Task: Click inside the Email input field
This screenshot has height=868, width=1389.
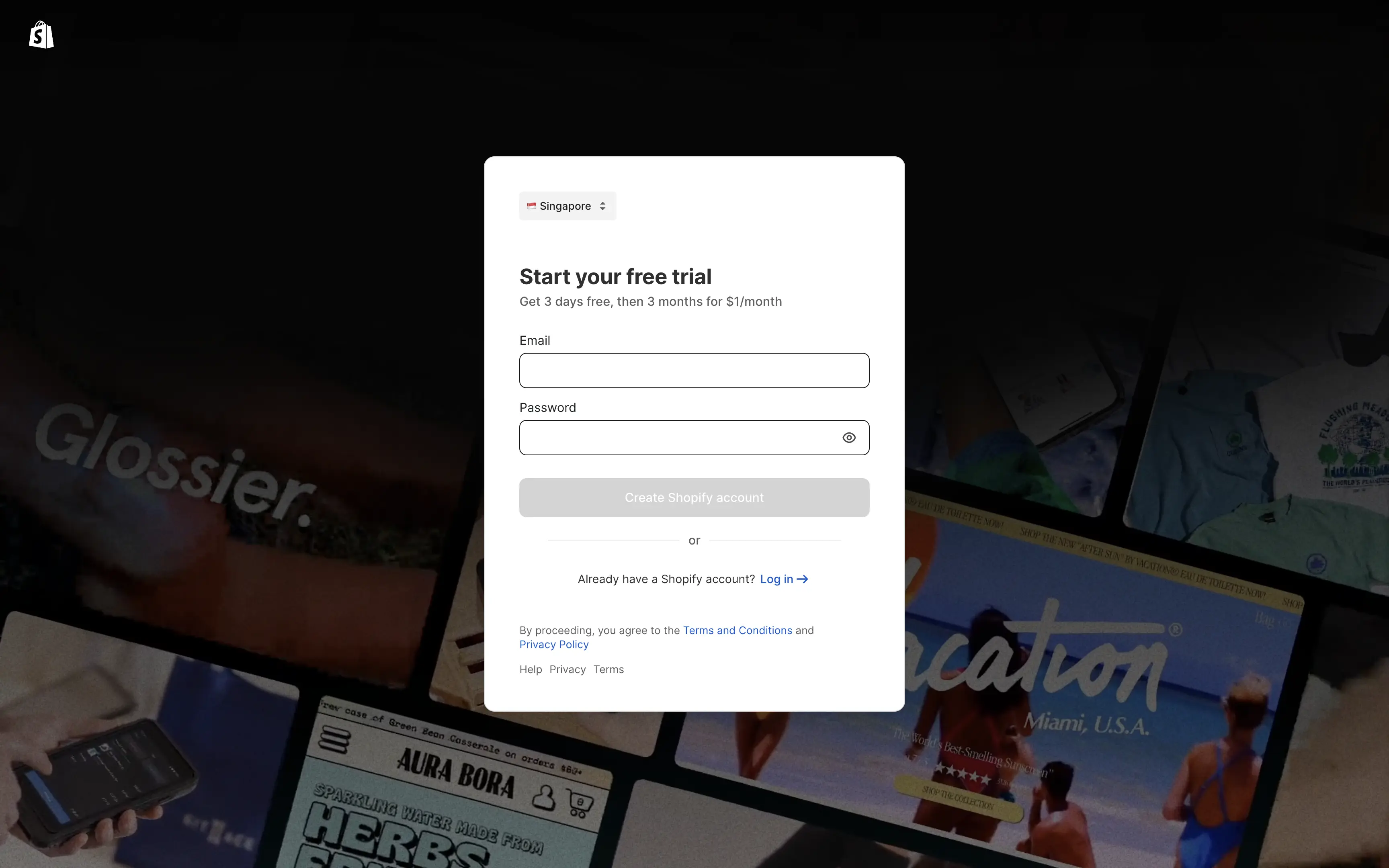Action: coord(694,370)
